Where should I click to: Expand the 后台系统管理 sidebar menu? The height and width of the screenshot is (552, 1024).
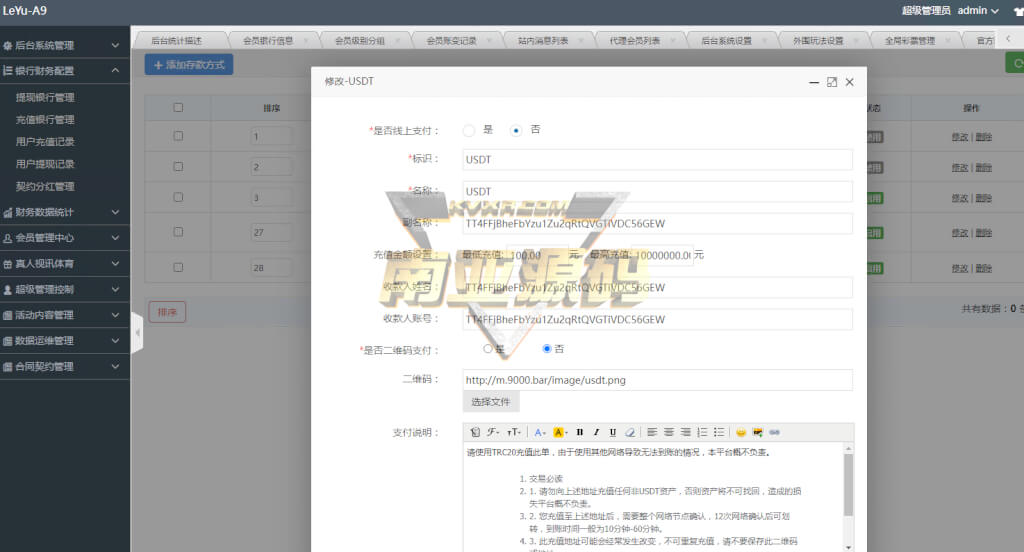pos(65,45)
